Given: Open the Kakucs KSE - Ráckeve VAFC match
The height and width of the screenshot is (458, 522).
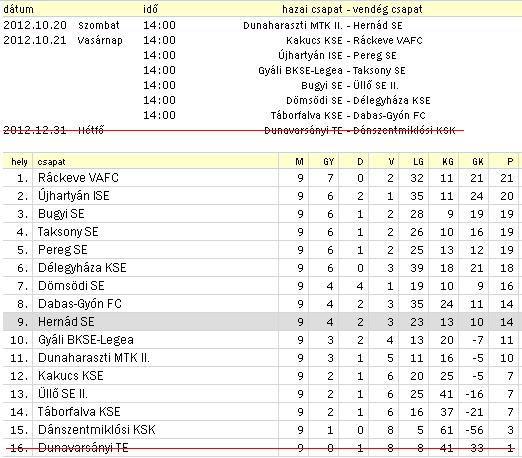Looking at the screenshot, I should [354, 41].
